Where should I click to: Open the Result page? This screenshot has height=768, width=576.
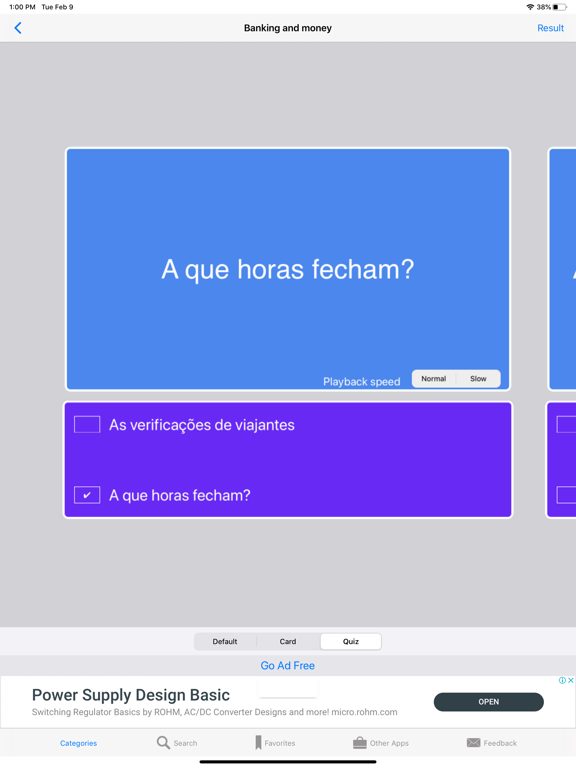[550, 28]
